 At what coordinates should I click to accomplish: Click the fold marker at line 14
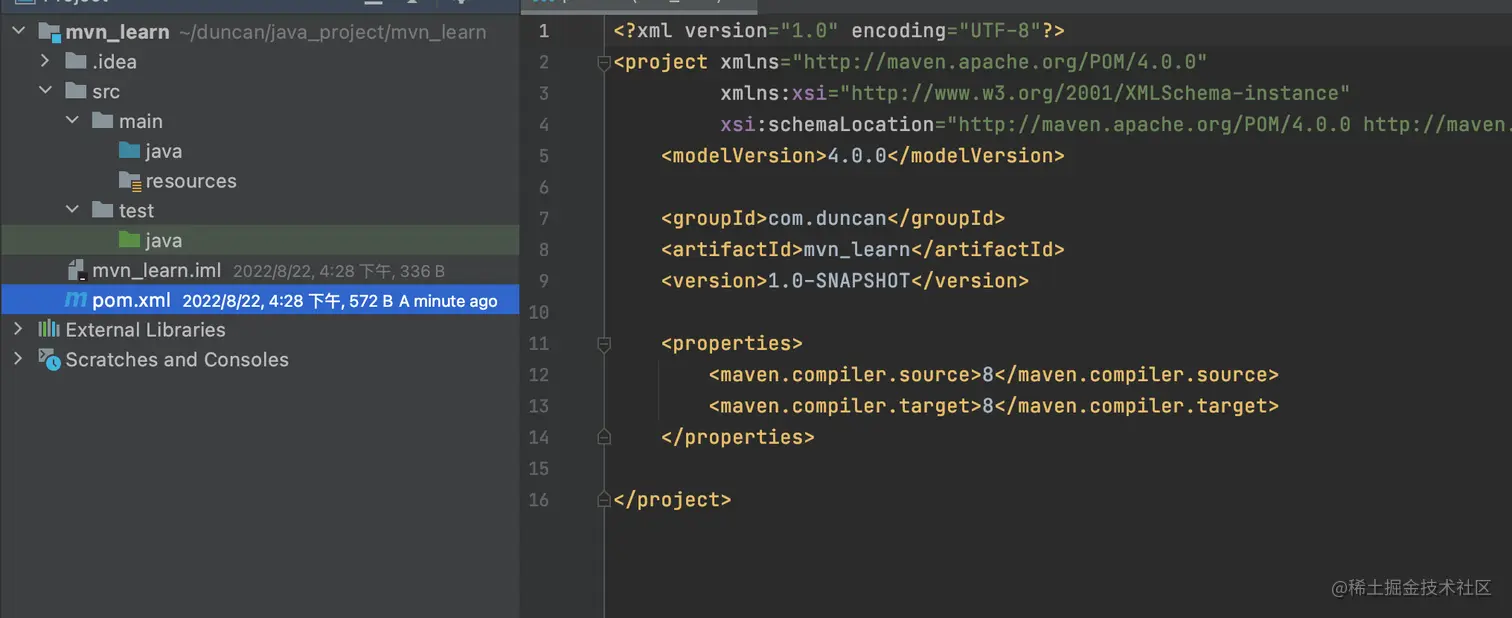click(603, 437)
